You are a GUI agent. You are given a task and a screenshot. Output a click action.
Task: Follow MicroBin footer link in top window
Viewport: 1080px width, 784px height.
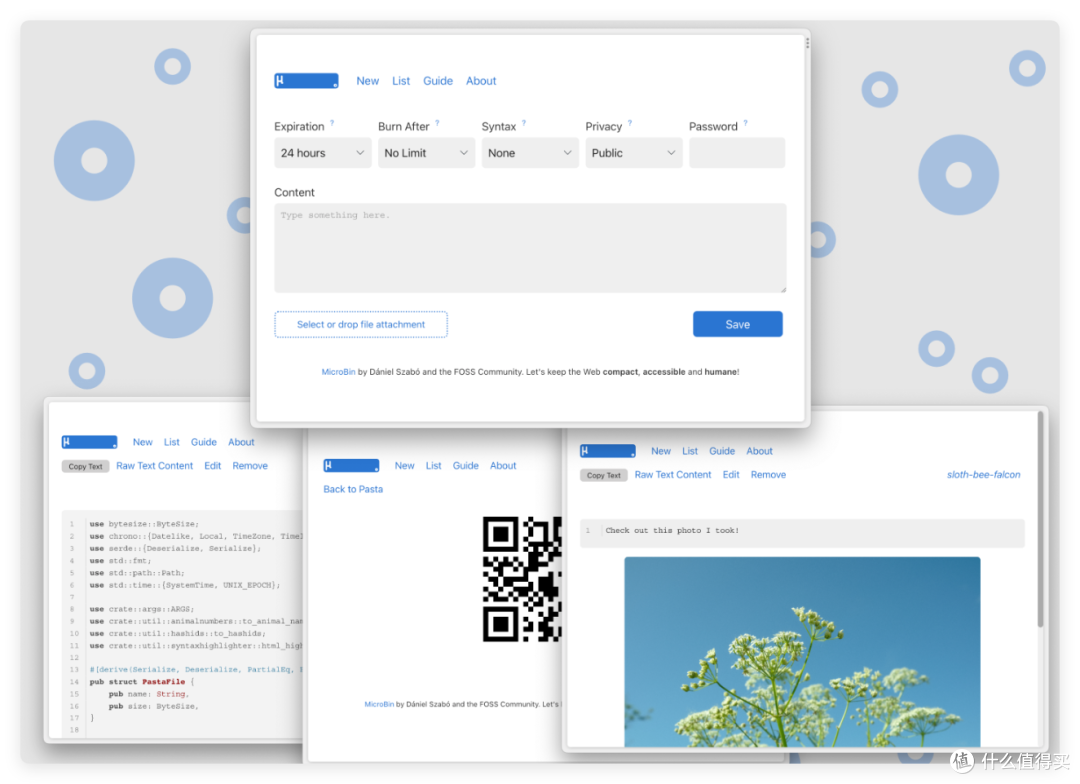338,372
